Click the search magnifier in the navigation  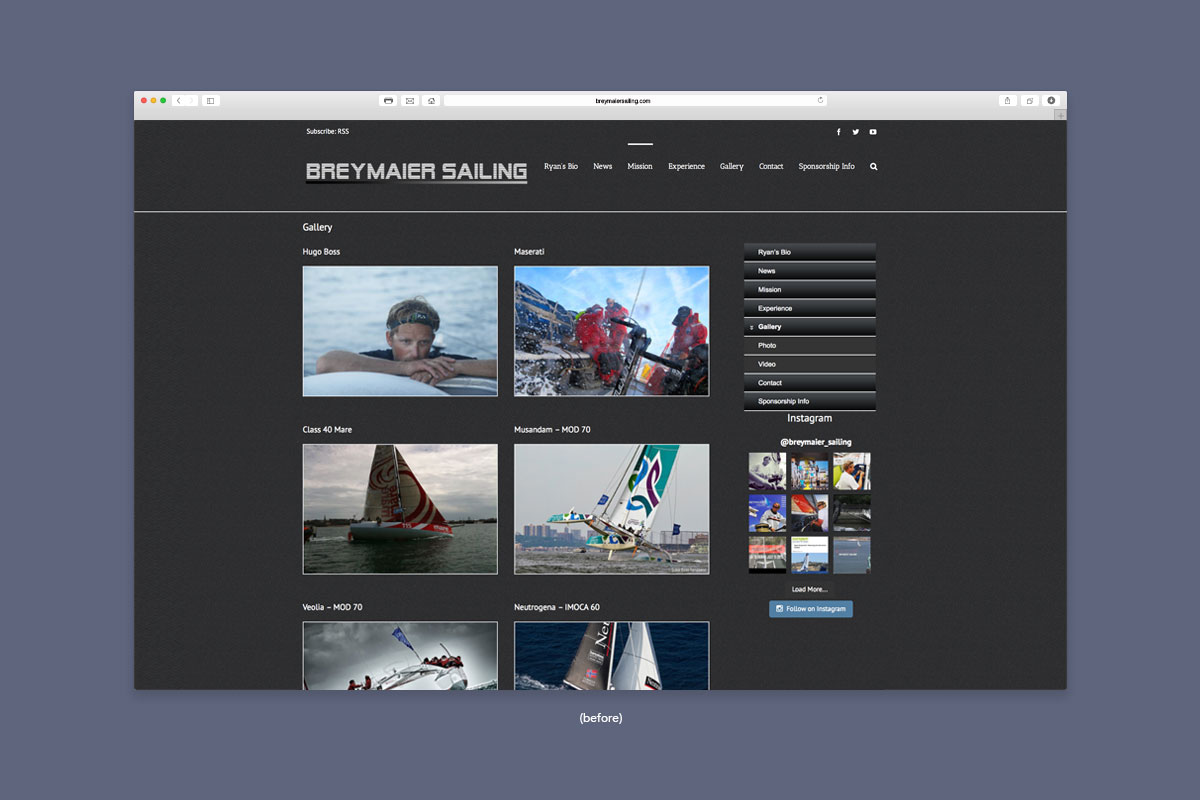click(874, 167)
